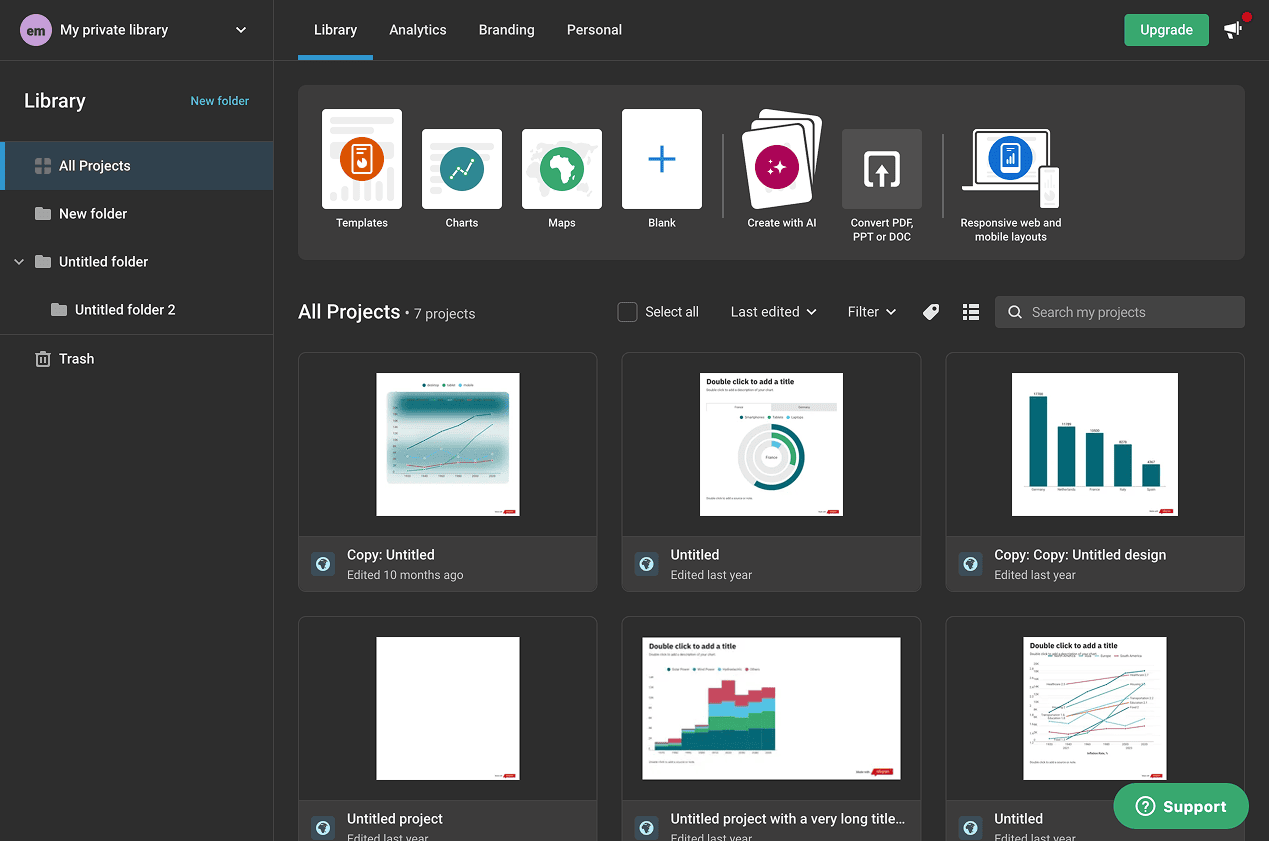Click the 'em' account avatar

[x=35, y=30]
